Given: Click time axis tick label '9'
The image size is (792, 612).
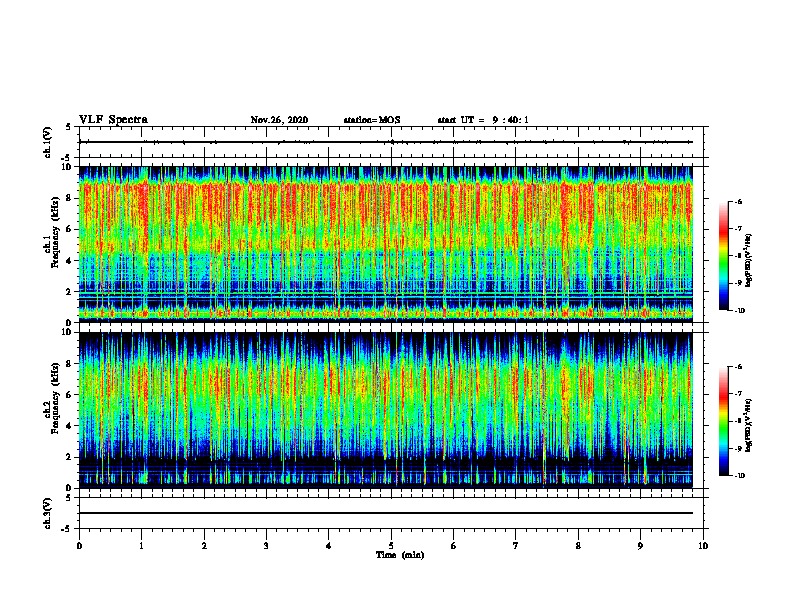Looking at the screenshot, I should [x=640, y=545].
